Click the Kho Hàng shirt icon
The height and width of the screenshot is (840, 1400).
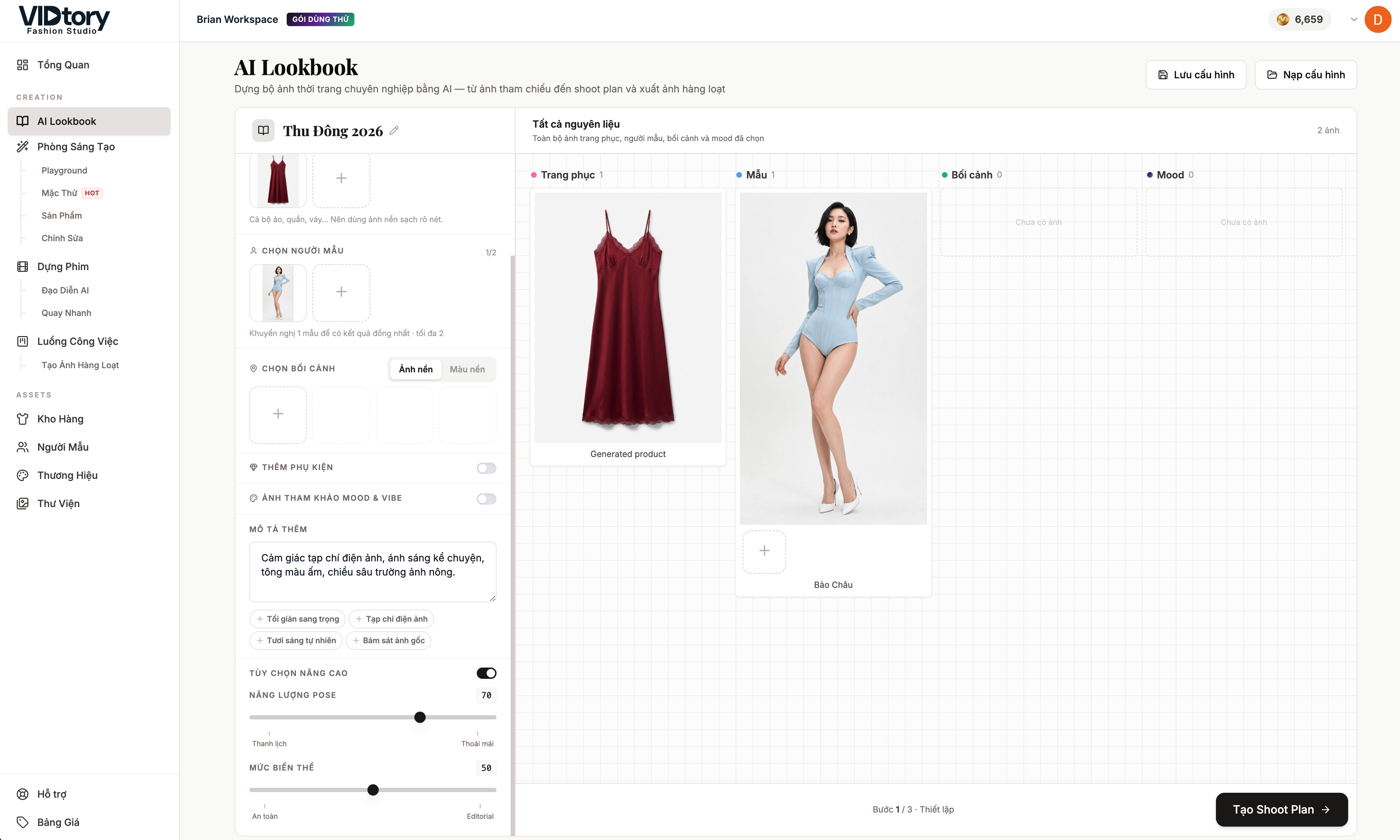(23, 419)
